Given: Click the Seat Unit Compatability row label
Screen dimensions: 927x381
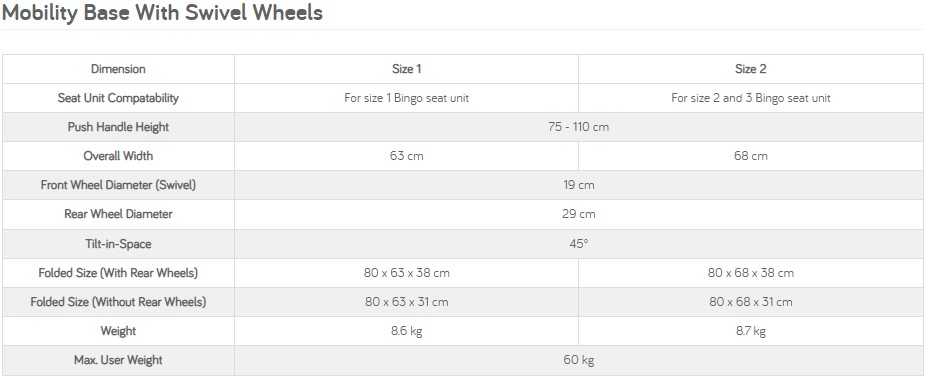Looking at the screenshot, I should [x=118, y=98].
